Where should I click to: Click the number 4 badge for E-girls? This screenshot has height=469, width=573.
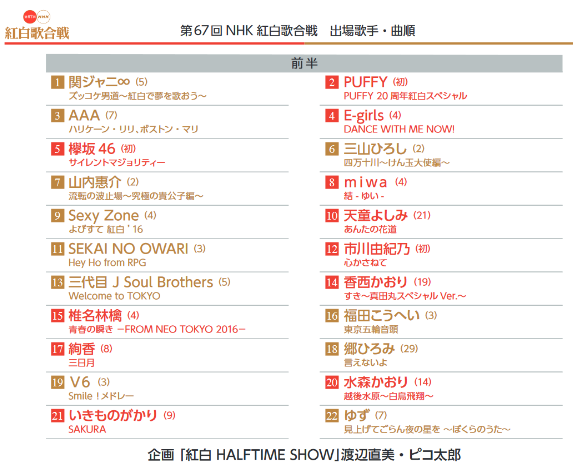[x=332, y=116]
